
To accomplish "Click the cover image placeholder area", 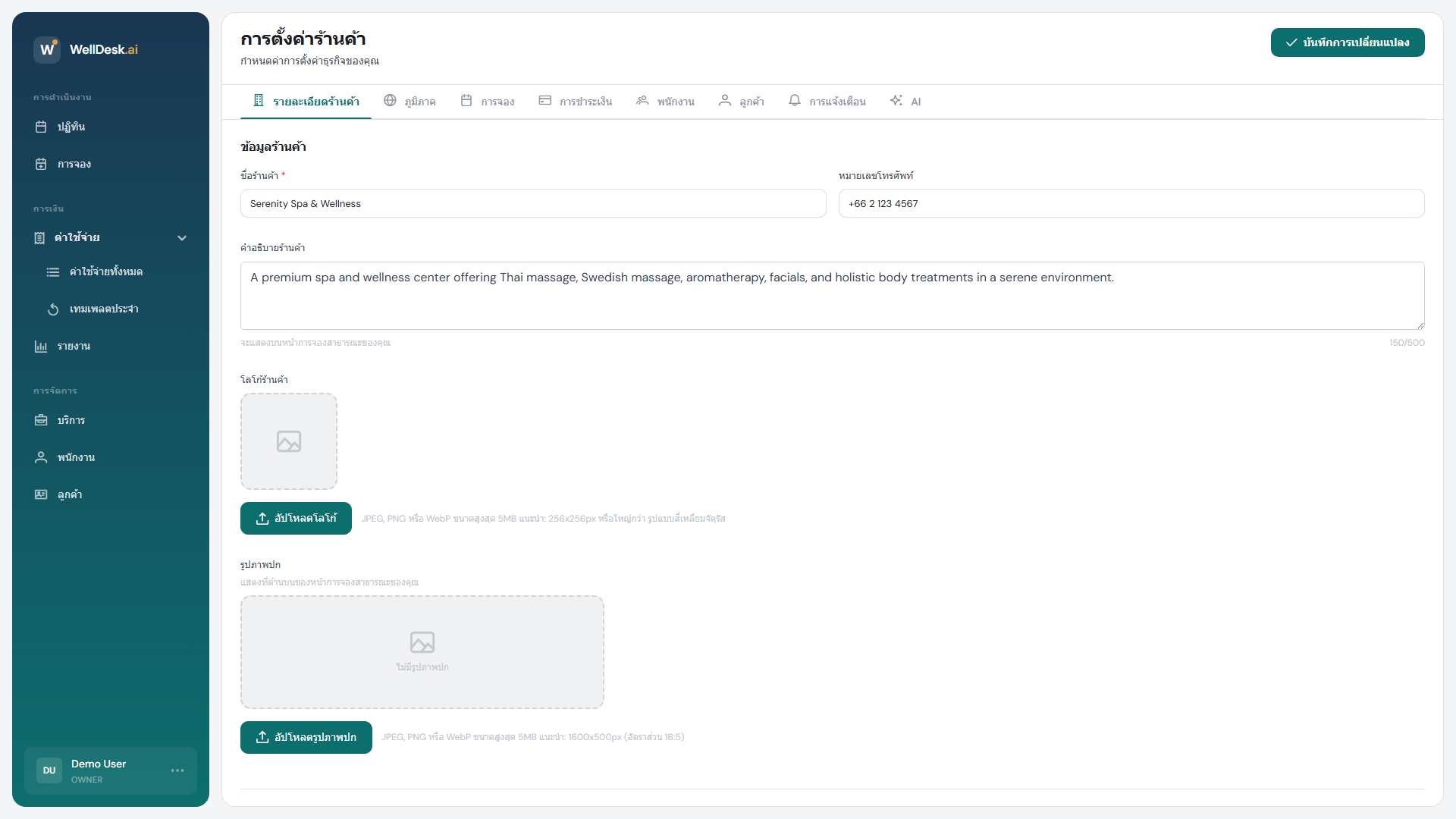I will coord(422,652).
